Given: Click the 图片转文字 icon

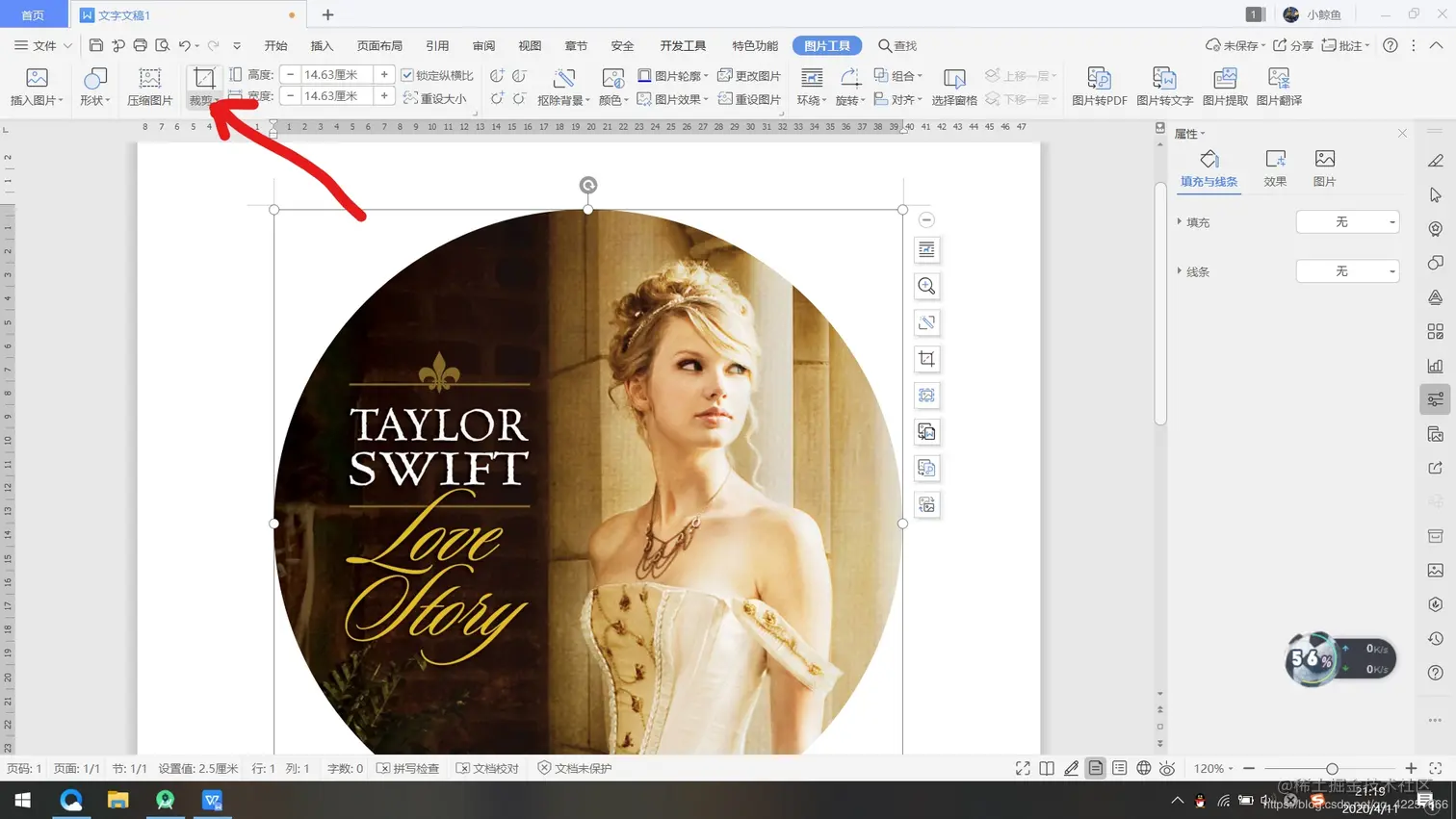Looking at the screenshot, I should (x=1164, y=79).
